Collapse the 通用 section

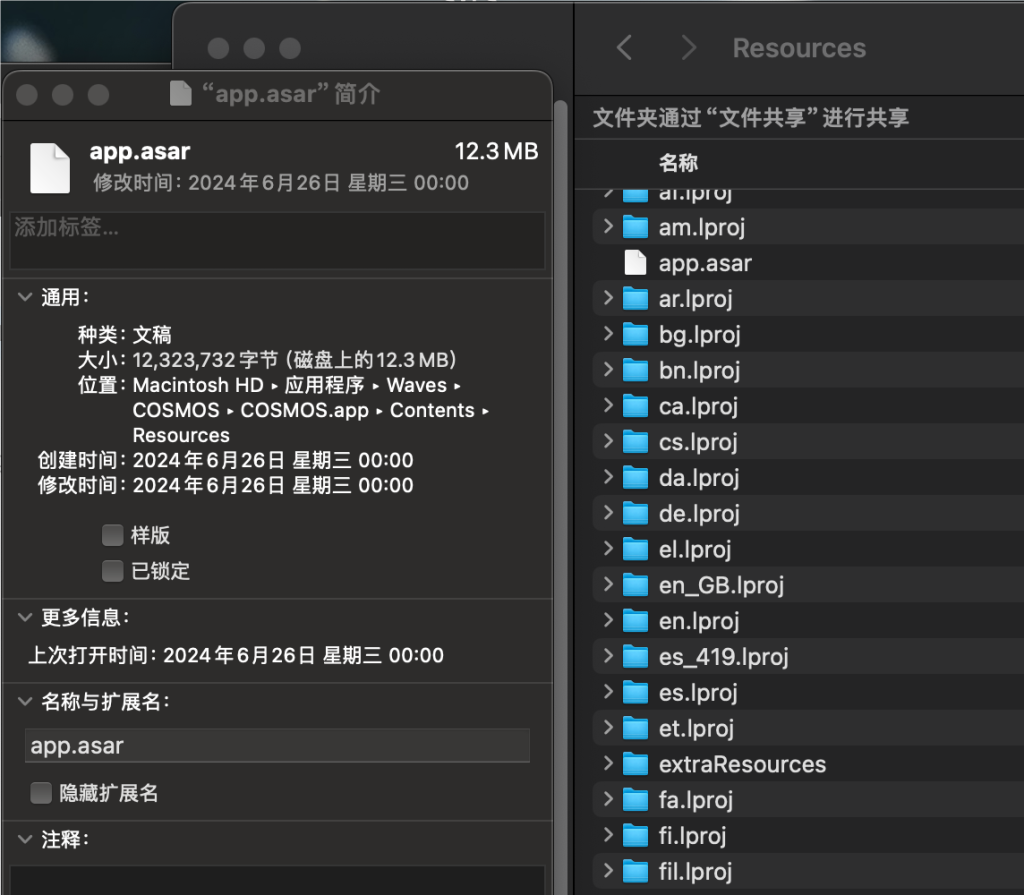coord(25,297)
